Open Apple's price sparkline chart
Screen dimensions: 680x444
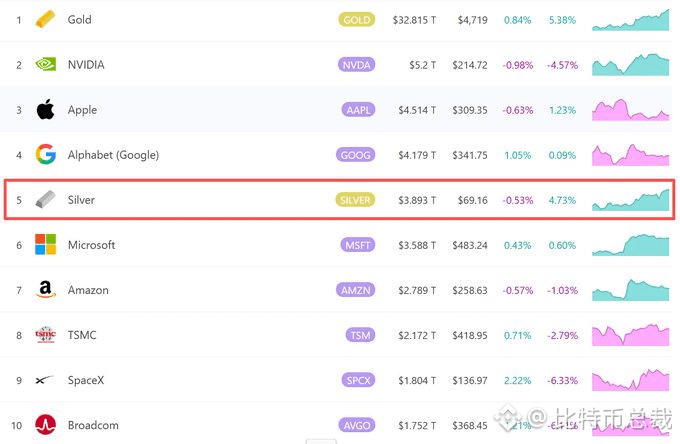(631, 110)
